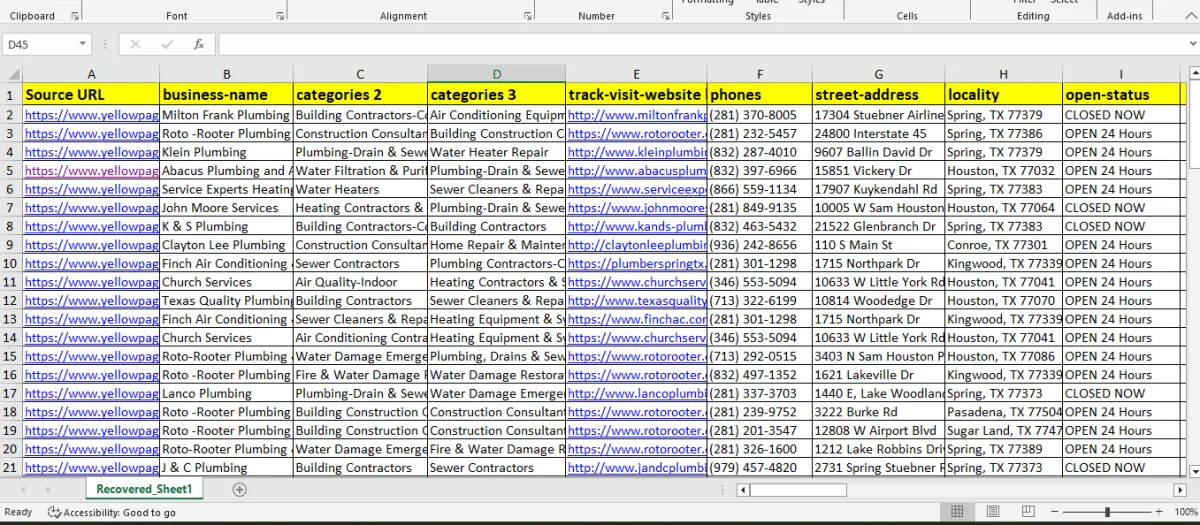This screenshot has height=525, width=1200.
Task: Click the formula bar Cancel (X) icon
Action: point(135,45)
